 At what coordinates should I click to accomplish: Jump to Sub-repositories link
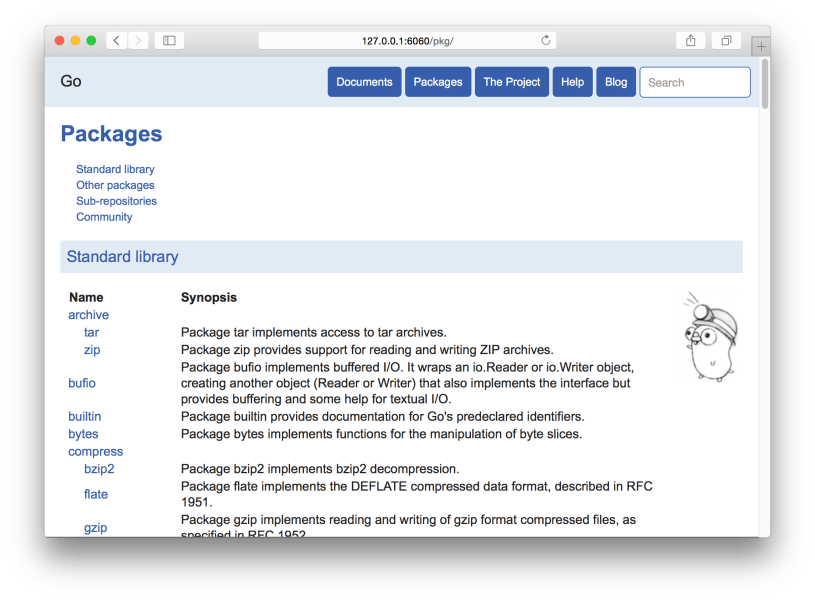pos(116,201)
